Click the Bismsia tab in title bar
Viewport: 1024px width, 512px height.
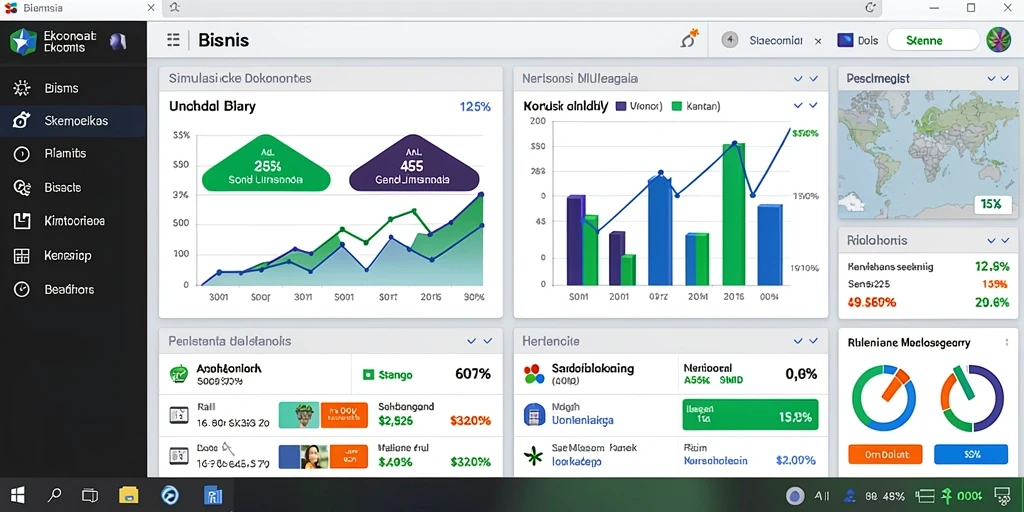click(x=80, y=8)
